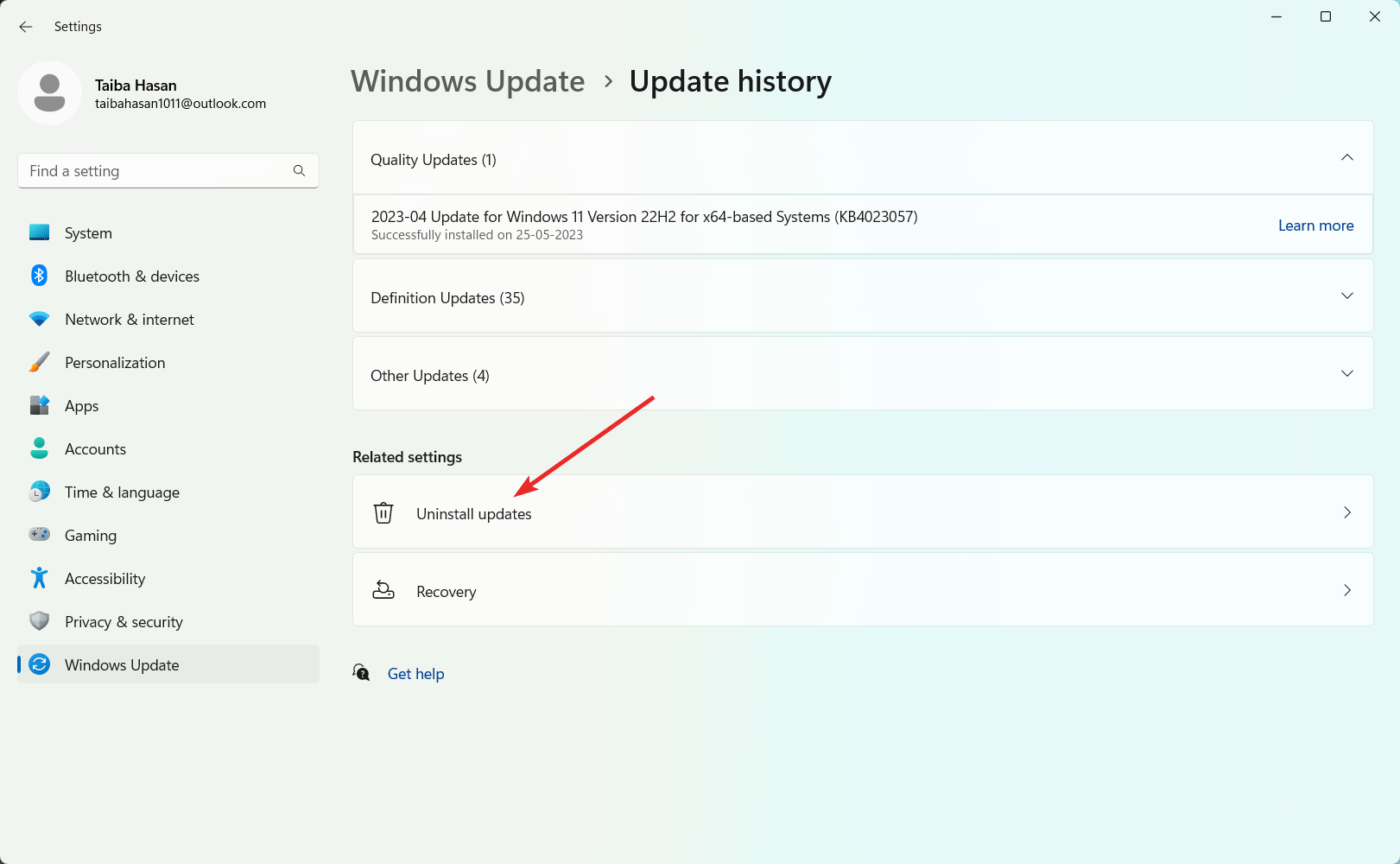Expand the Other Updates section
Image resolution: width=1400 pixels, height=864 pixels.
tap(1346, 374)
